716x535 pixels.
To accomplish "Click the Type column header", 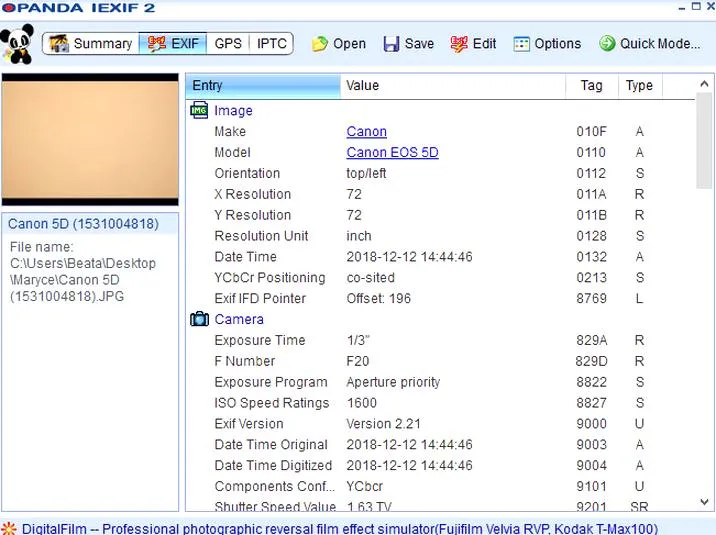I will point(640,86).
